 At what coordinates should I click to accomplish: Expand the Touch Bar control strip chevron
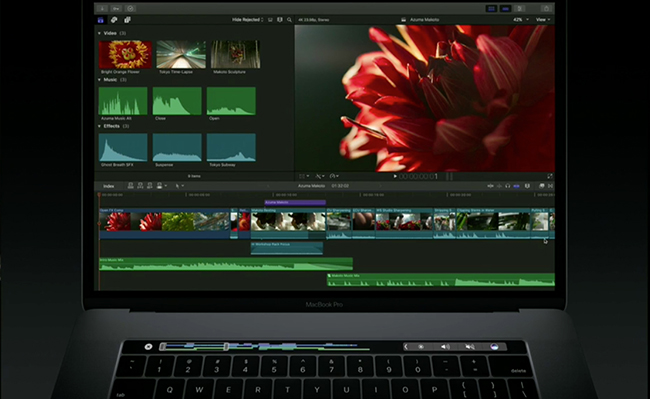406,346
